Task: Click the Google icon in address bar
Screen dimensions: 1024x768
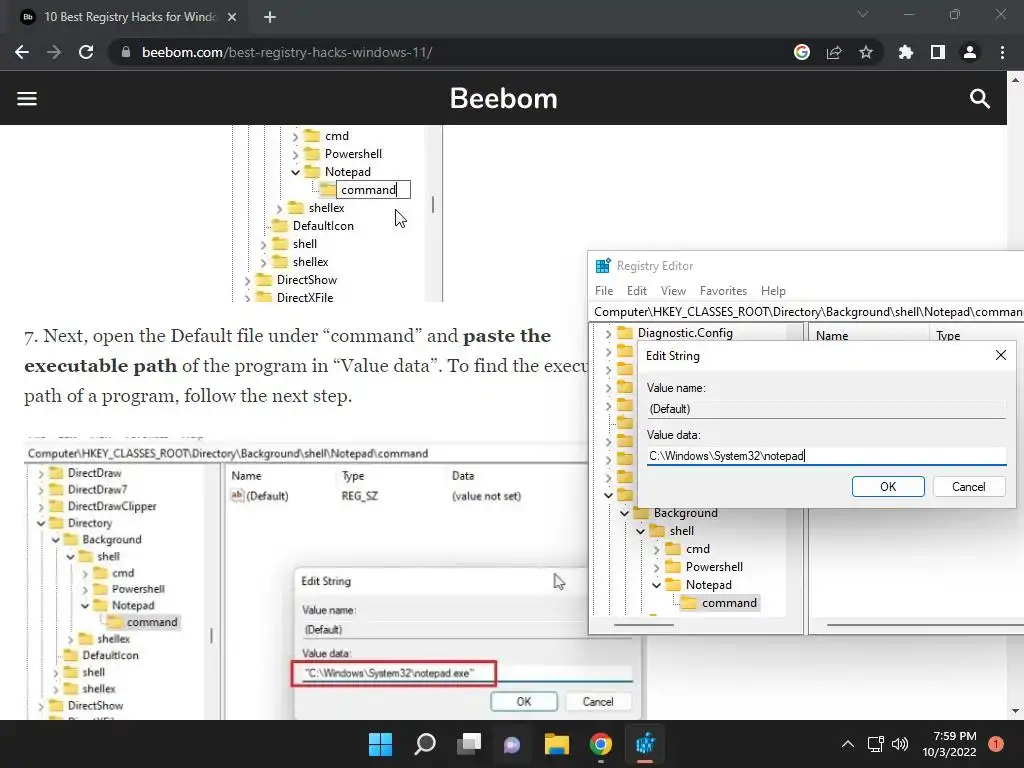Action: tap(801, 52)
